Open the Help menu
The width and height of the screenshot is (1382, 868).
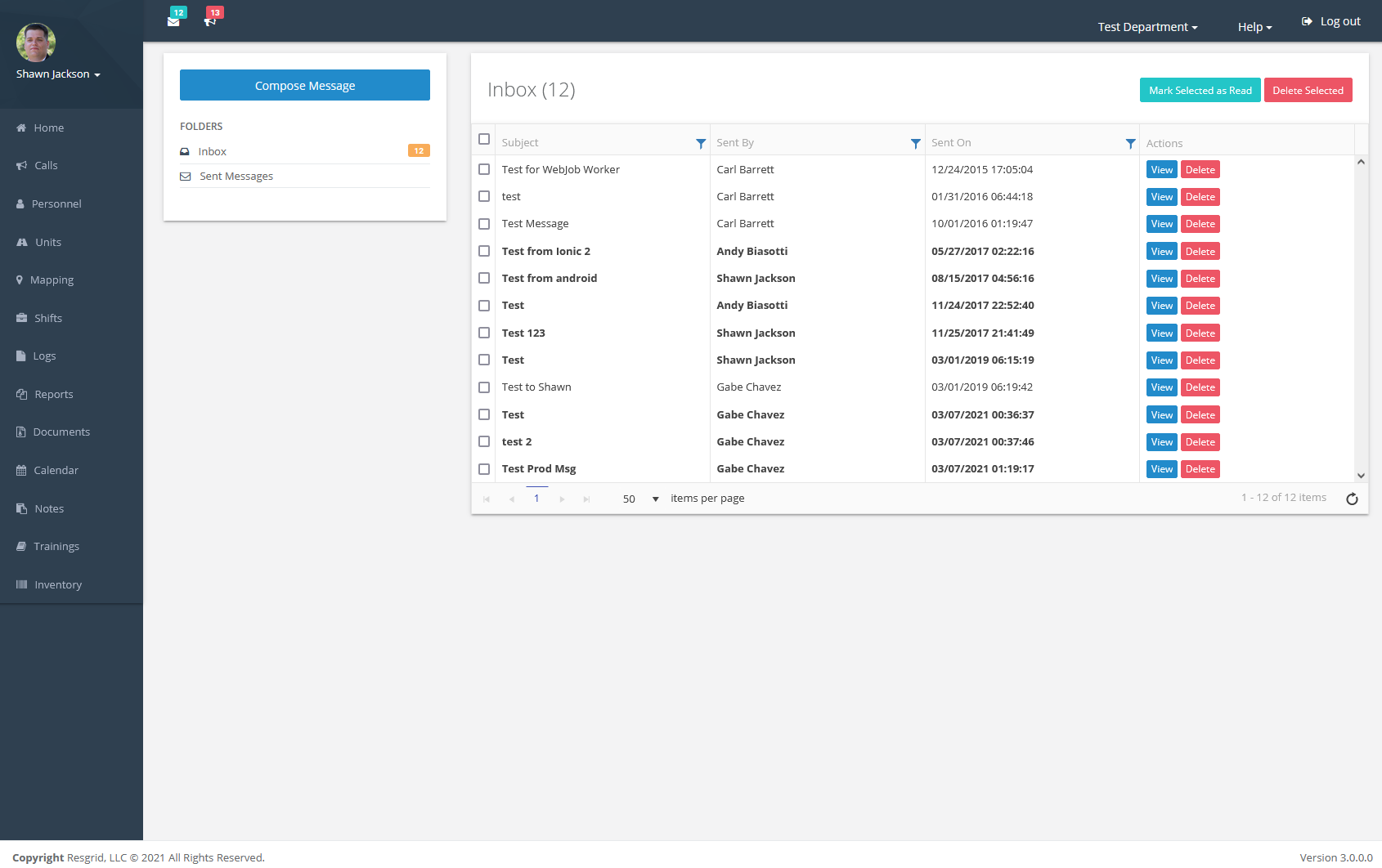pos(1253,26)
